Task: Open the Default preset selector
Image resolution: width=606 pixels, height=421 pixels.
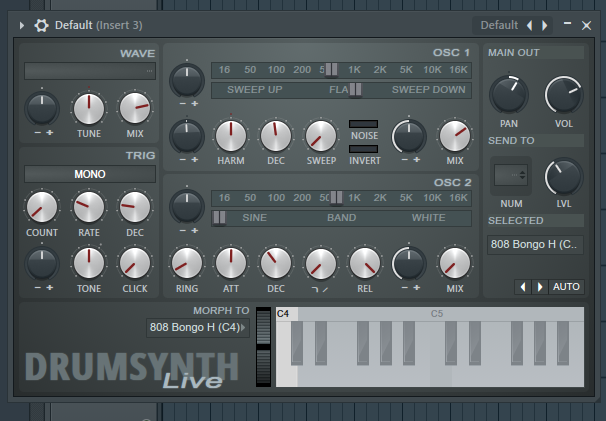Action: pyautogui.click(x=499, y=26)
